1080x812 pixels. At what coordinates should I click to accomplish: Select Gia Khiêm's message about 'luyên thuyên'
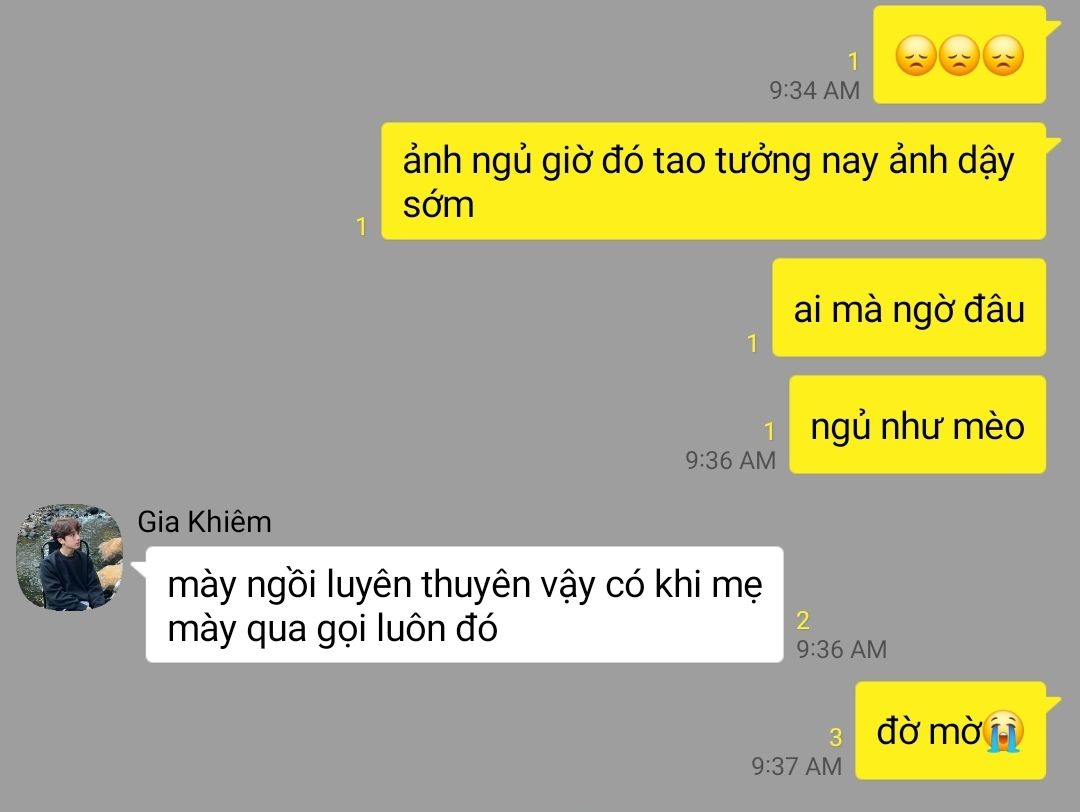464,605
